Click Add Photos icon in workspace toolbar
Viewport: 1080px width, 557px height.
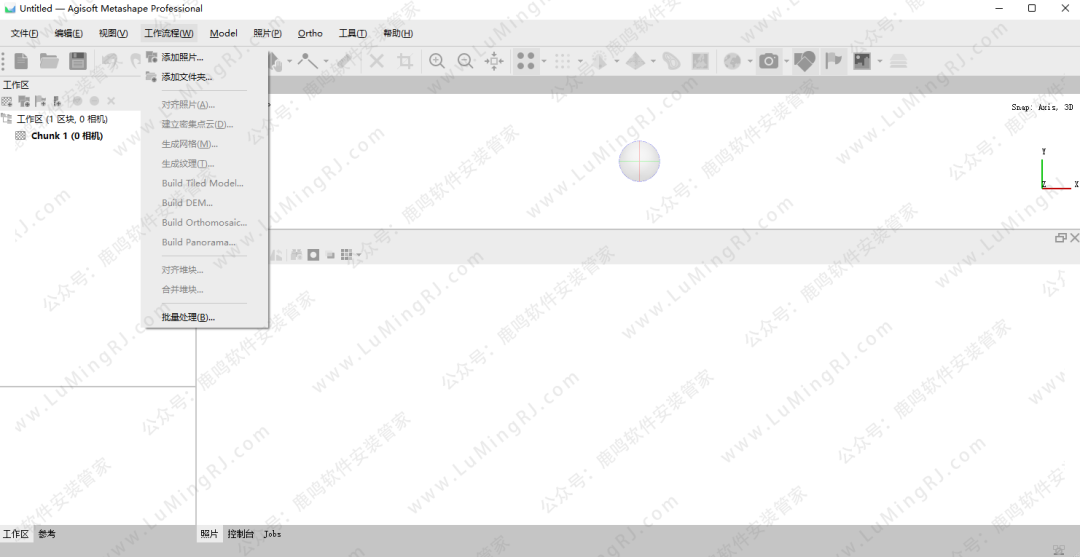[24, 101]
